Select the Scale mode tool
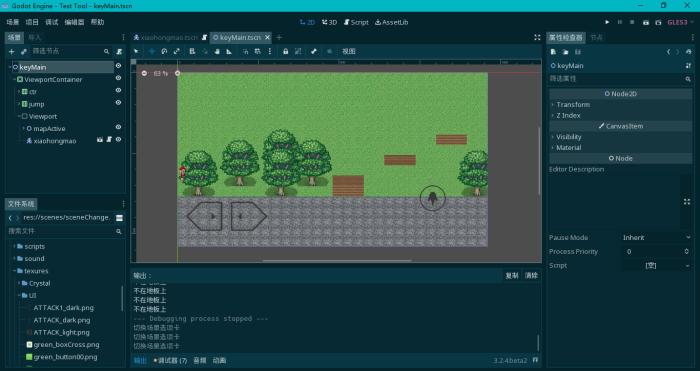The width and height of the screenshot is (700, 371). coord(177,51)
